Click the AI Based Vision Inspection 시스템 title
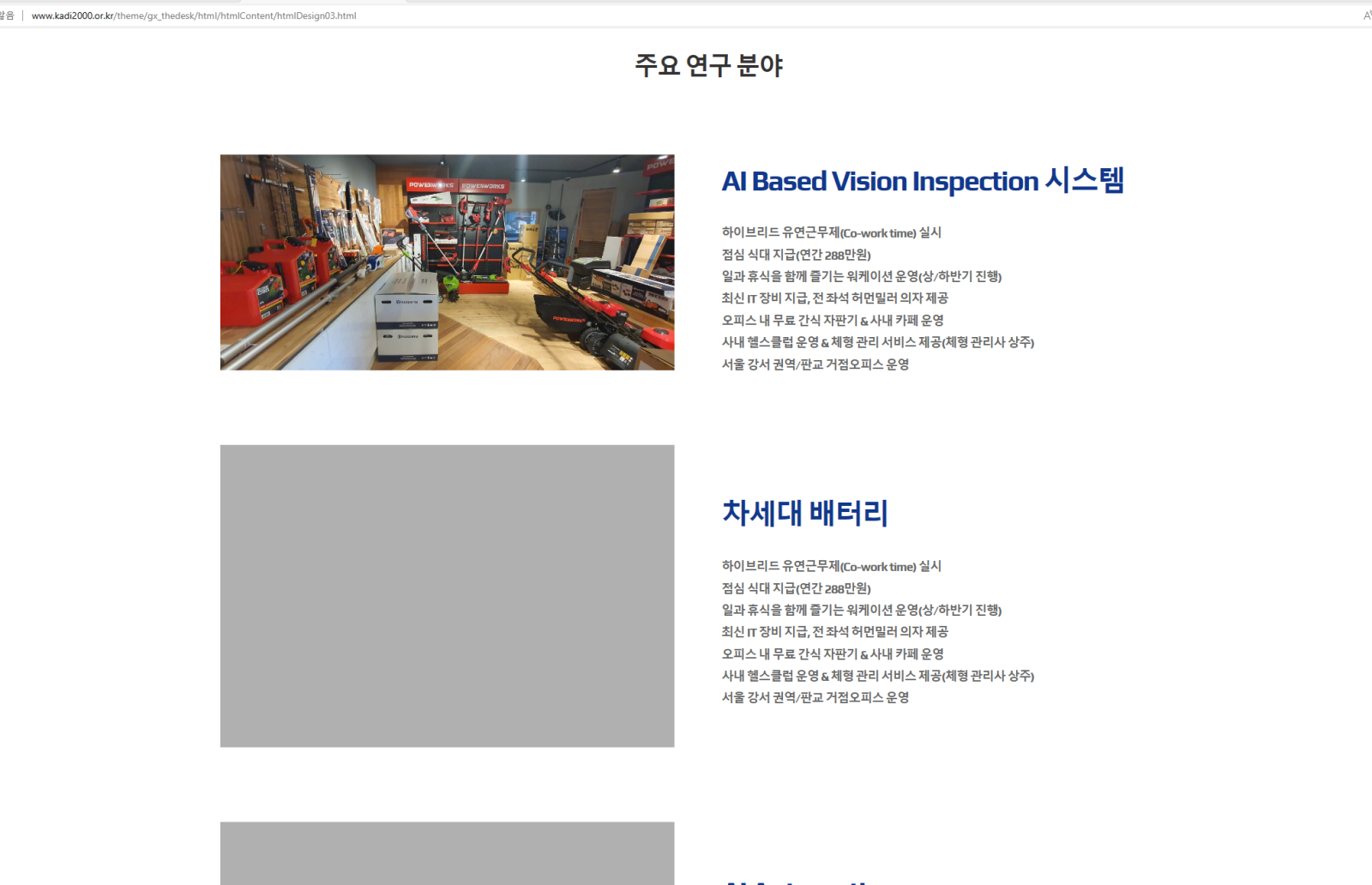Image resolution: width=1372 pixels, height=885 pixels. [x=923, y=181]
